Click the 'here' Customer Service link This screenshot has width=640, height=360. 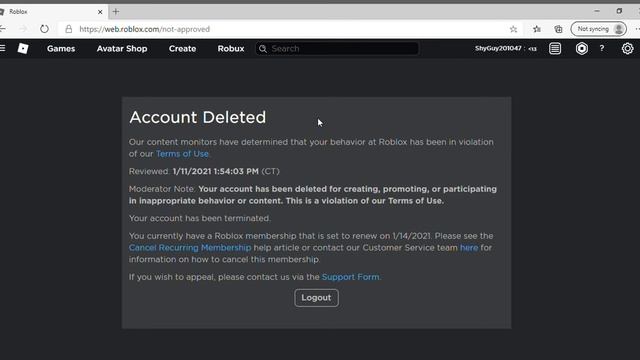(469, 248)
